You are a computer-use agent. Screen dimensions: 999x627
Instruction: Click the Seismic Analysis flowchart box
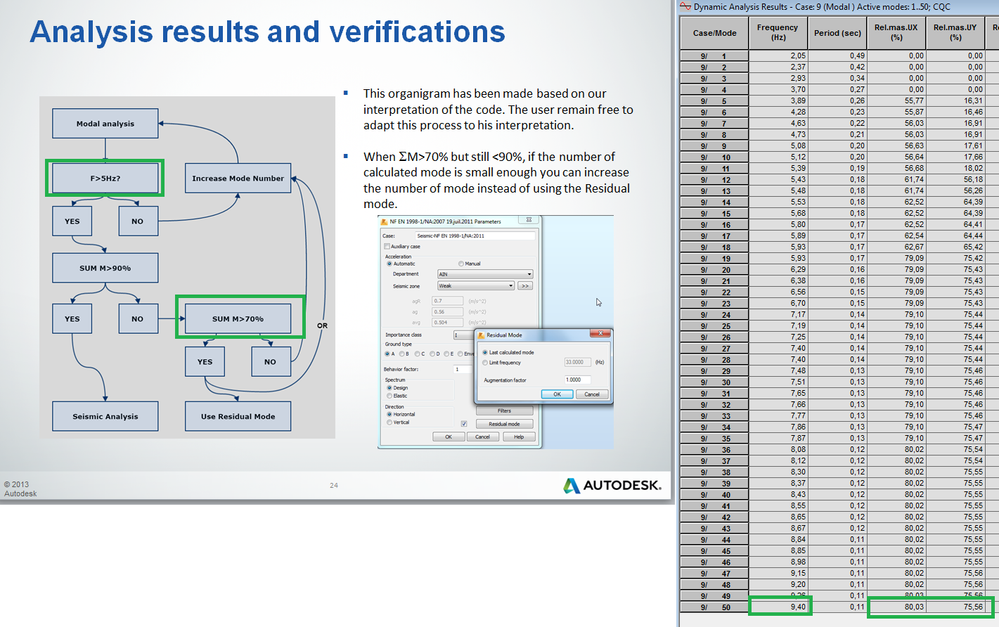tap(105, 416)
